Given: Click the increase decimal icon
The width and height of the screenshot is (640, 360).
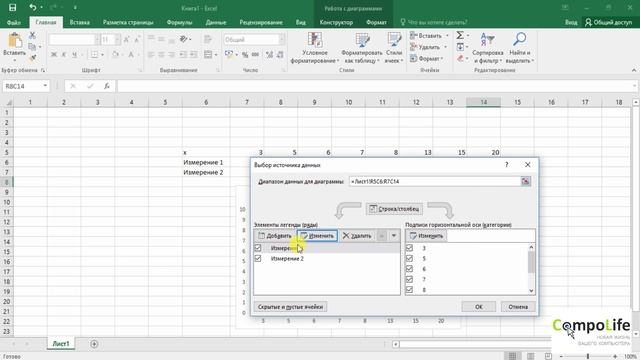Looking at the screenshot, I should (269, 54).
